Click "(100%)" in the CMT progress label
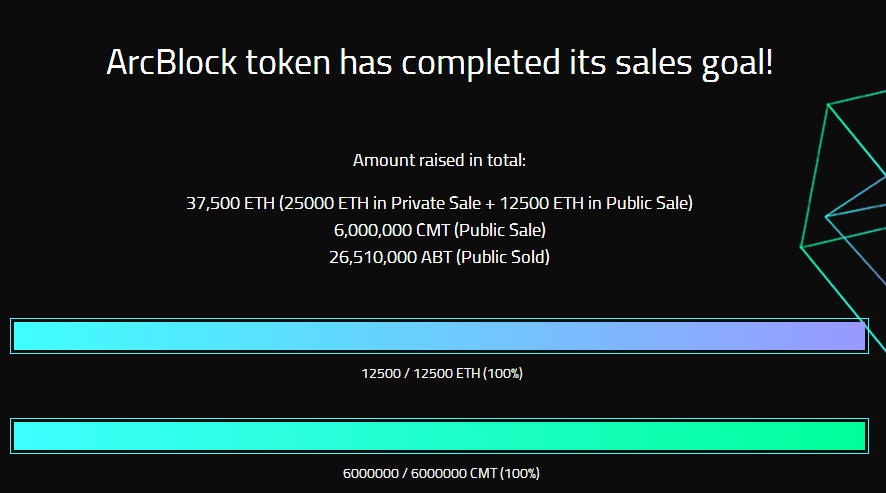The height and width of the screenshot is (493, 886). (x=520, y=473)
